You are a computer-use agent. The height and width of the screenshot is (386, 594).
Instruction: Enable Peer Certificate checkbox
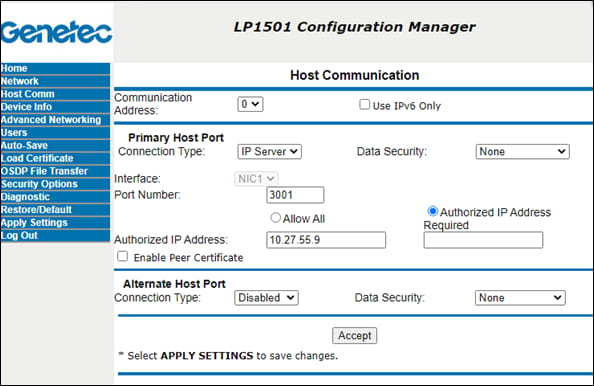coord(122,256)
